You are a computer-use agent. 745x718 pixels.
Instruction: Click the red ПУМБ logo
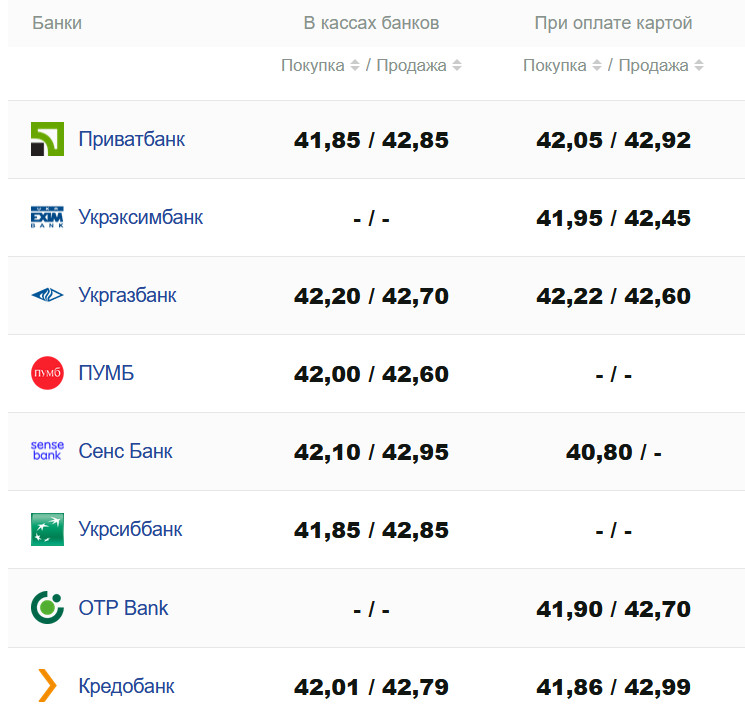[47, 373]
